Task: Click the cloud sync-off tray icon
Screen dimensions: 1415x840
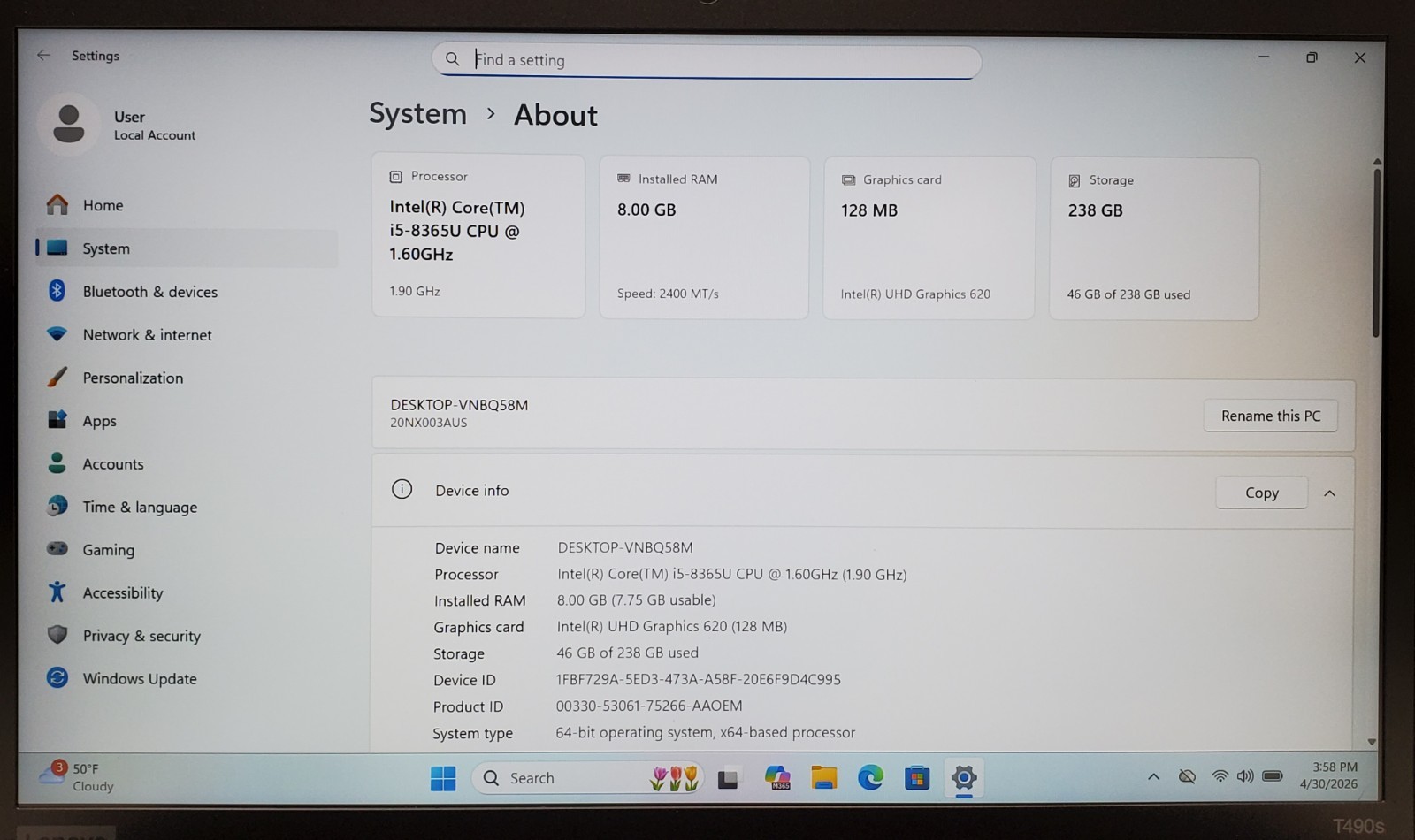Action: [x=1187, y=776]
